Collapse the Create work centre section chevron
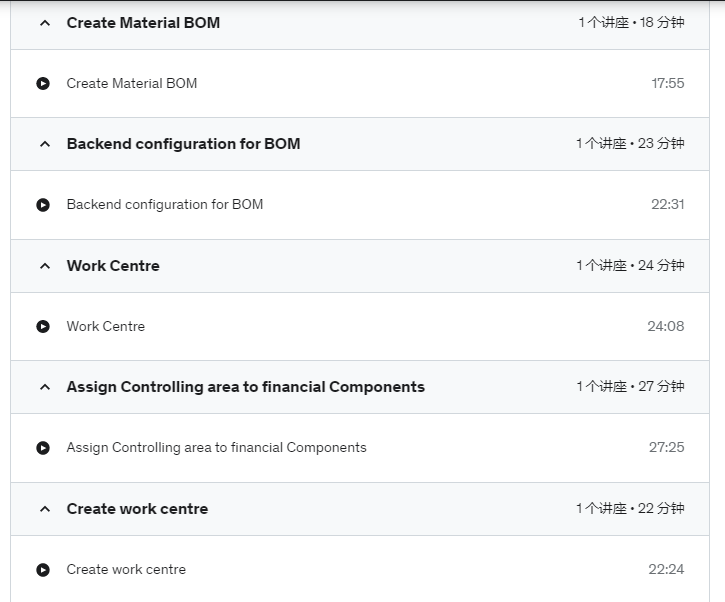 45,509
